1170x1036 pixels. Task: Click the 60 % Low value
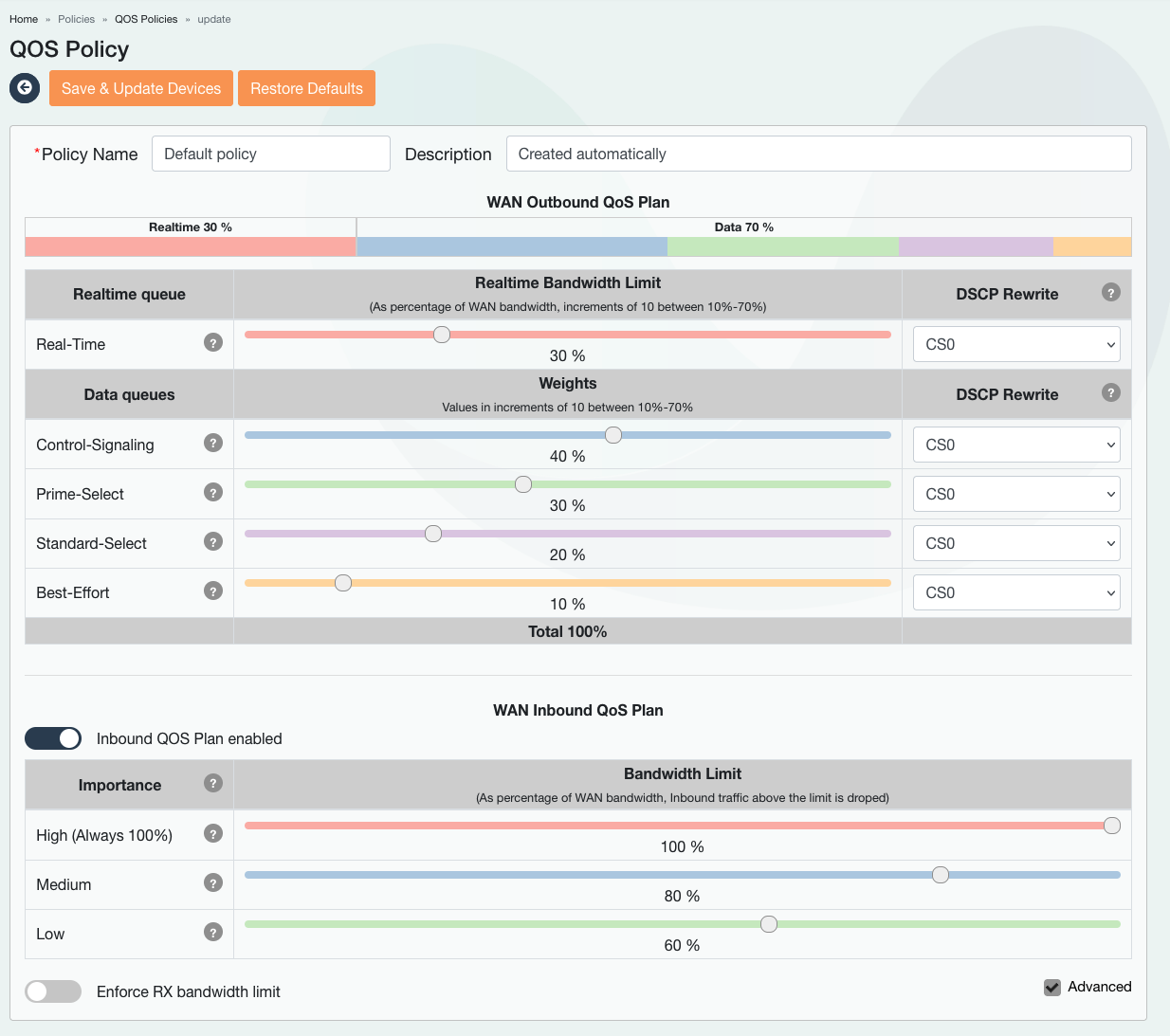coord(683,945)
